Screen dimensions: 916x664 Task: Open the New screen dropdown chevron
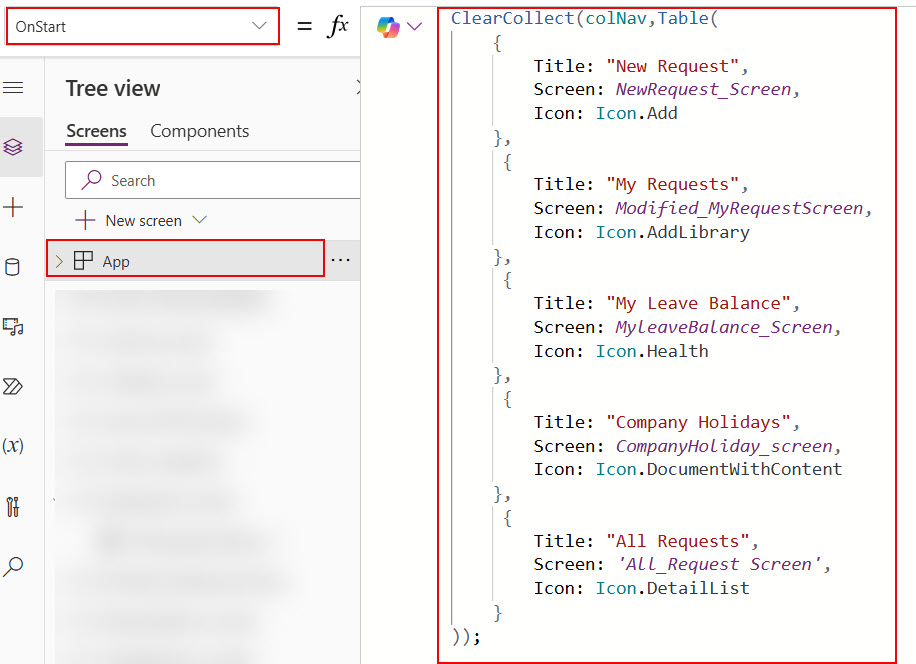tap(200, 220)
